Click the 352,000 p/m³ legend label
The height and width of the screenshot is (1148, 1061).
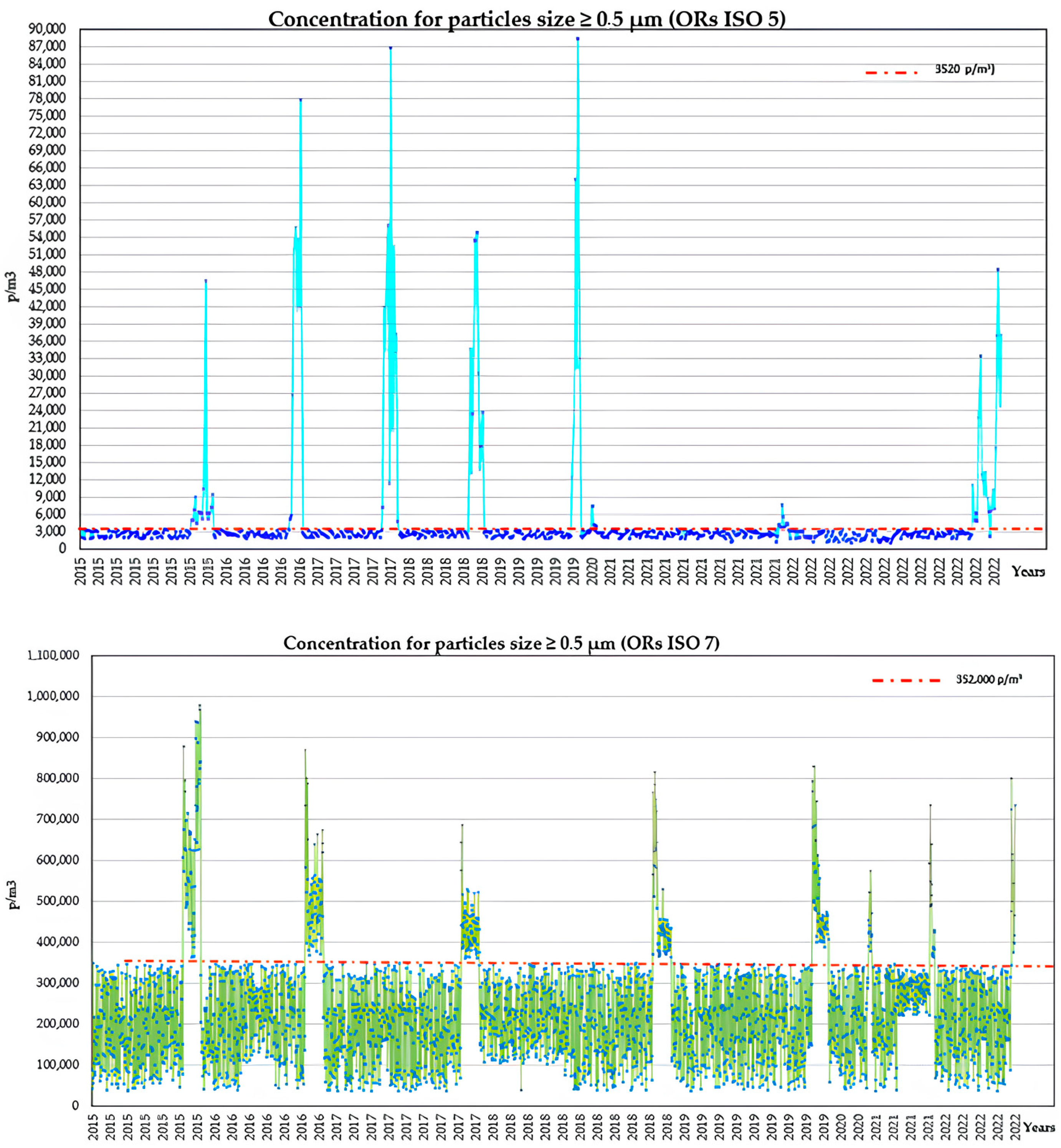[989, 679]
